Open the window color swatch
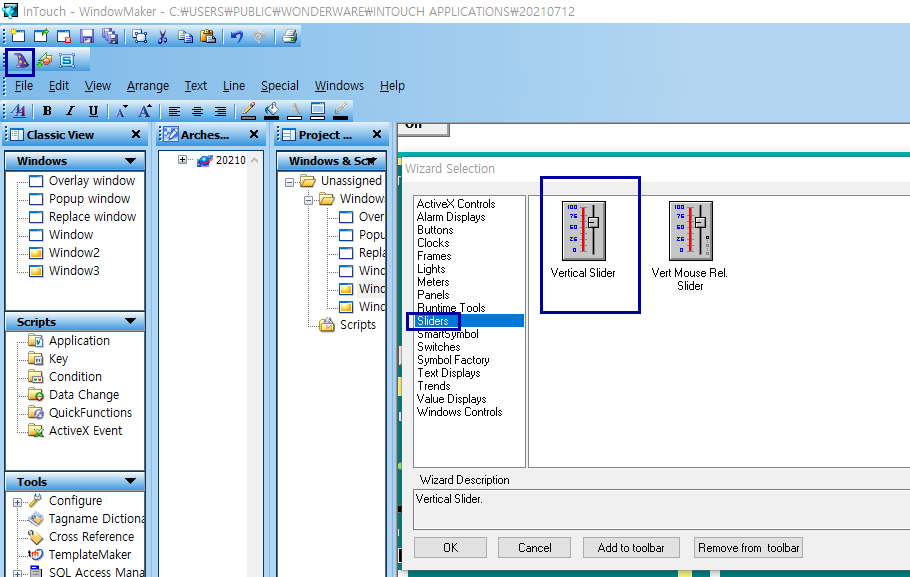The width and height of the screenshot is (910, 577). tap(318, 111)
